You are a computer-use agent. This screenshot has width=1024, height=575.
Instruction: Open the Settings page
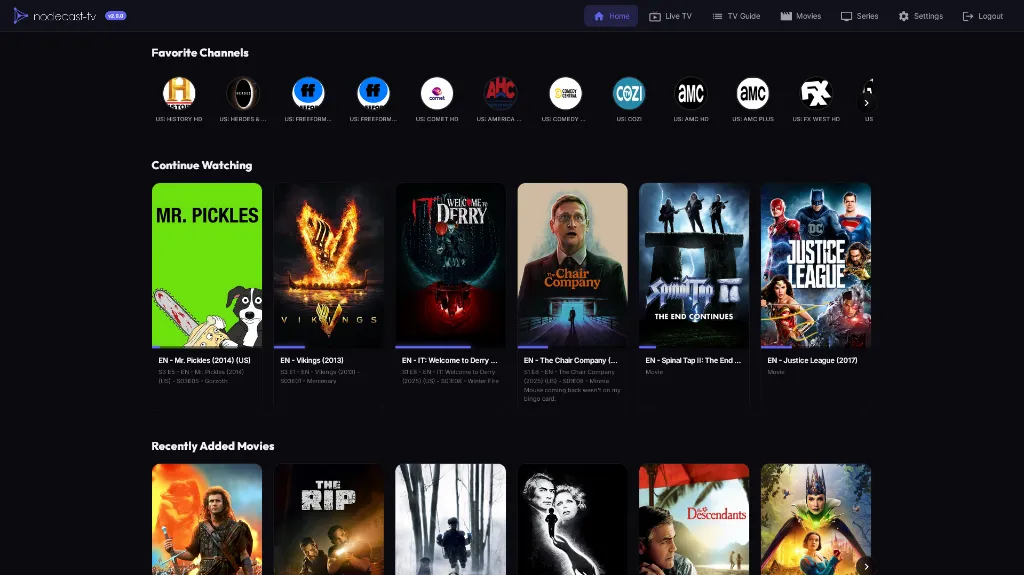click(921, 16)
